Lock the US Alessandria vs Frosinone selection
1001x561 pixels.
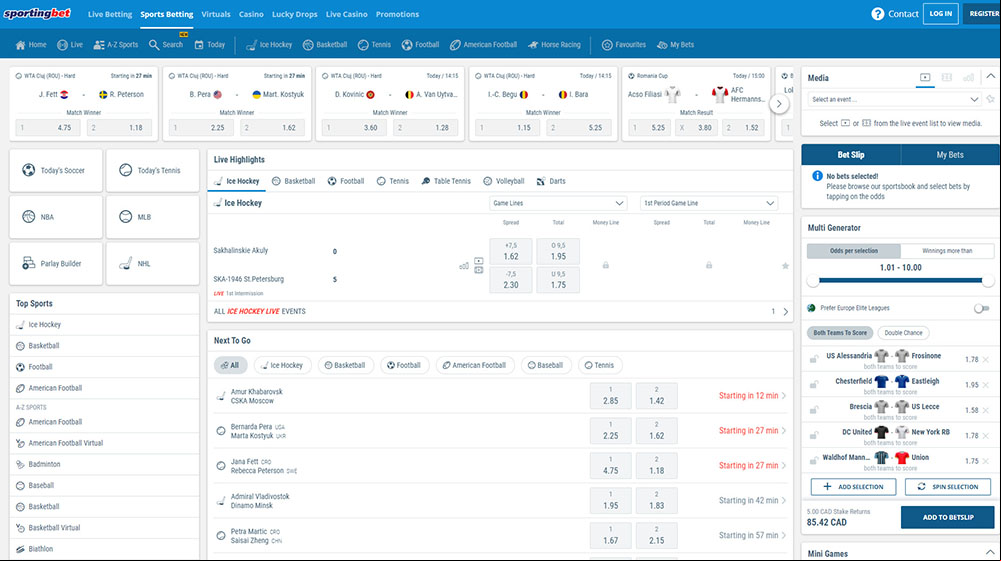[x=814, y=359]
